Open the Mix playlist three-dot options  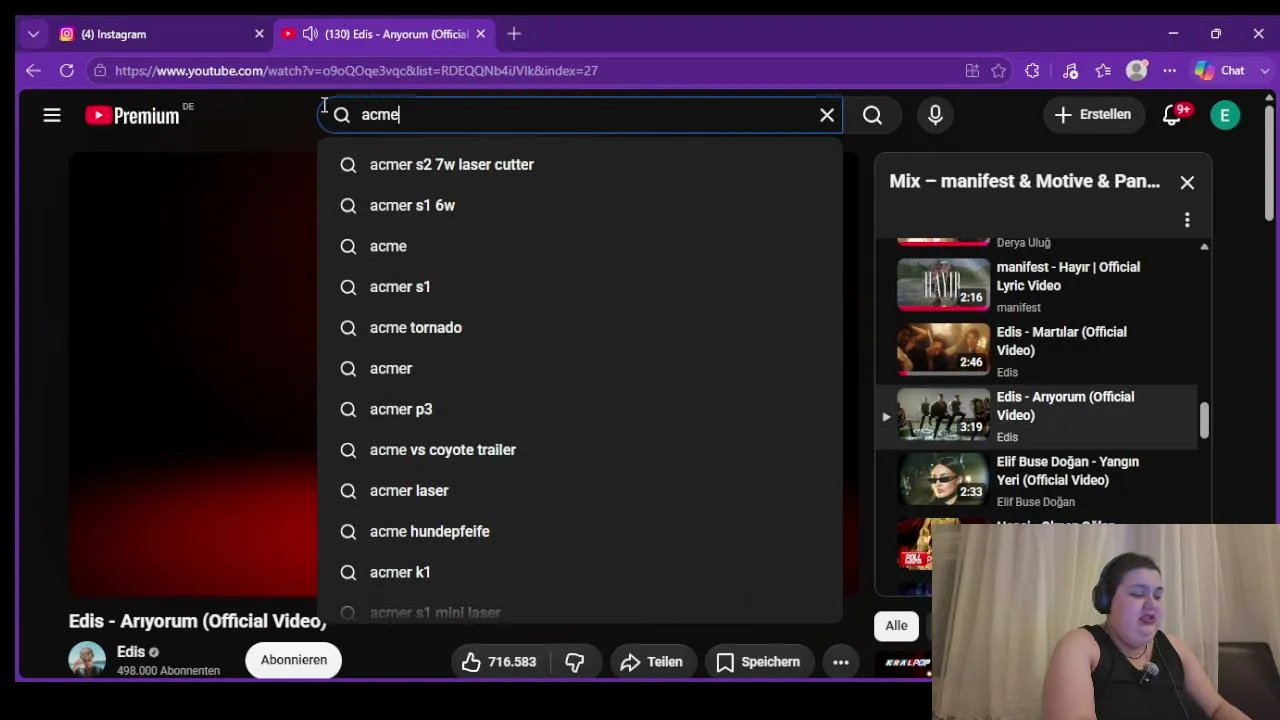pos(1187,219)
